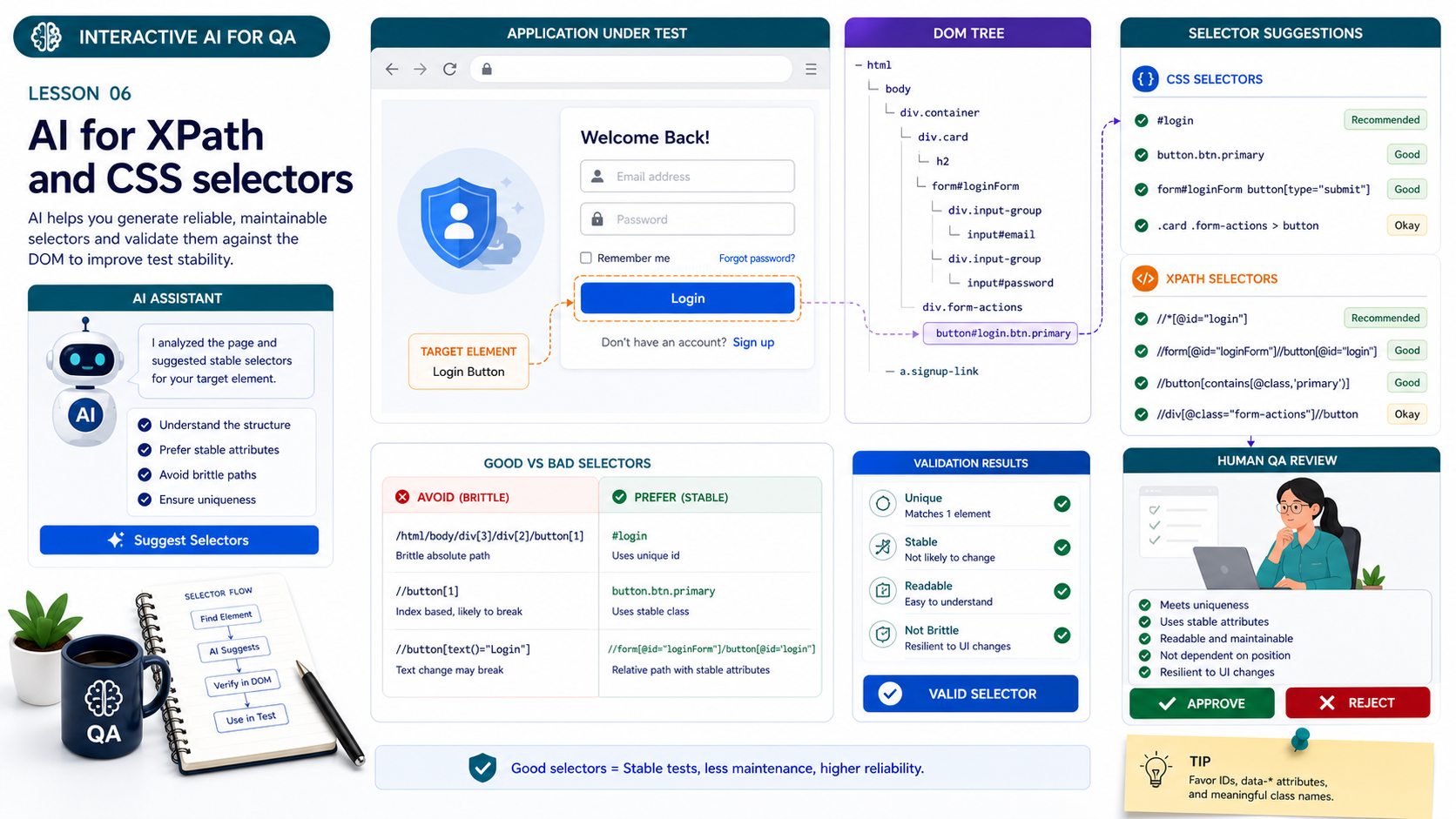The image size is (1456, 819).
Task: Click the green check beside #login CSS selector
Action: (x=1142, y=120)
